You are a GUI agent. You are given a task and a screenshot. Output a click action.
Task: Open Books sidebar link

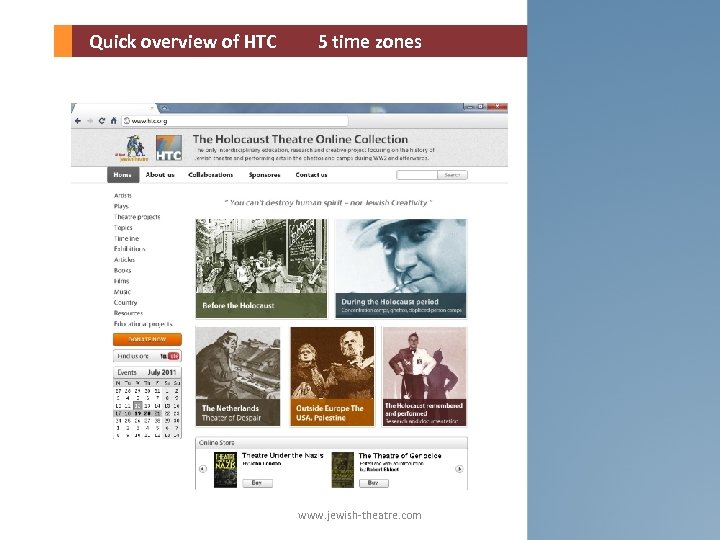click(x=123, y=270)
